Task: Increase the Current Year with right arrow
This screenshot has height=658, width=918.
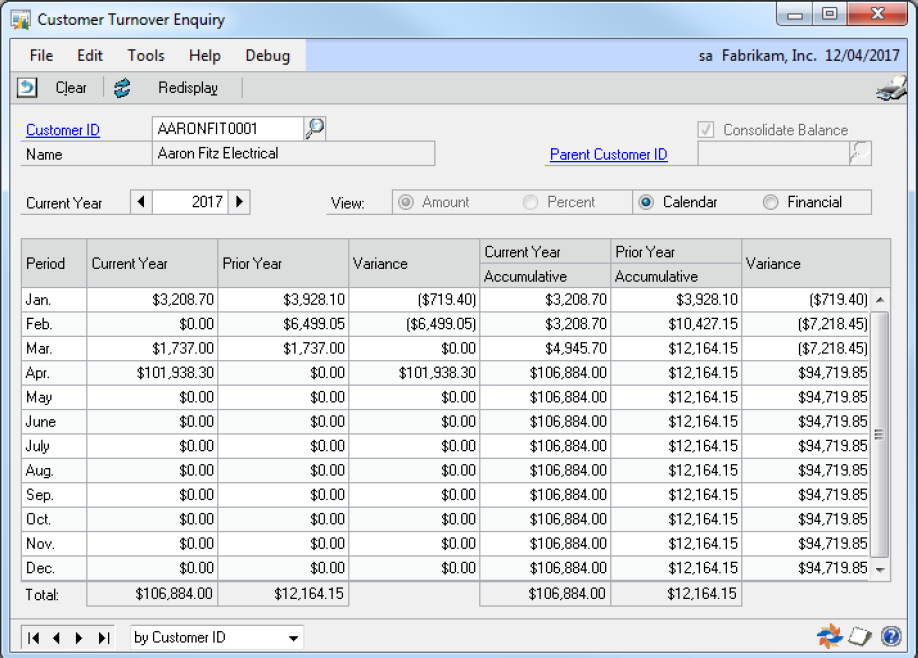Action: pyautogui.click(x=239, y=202)
